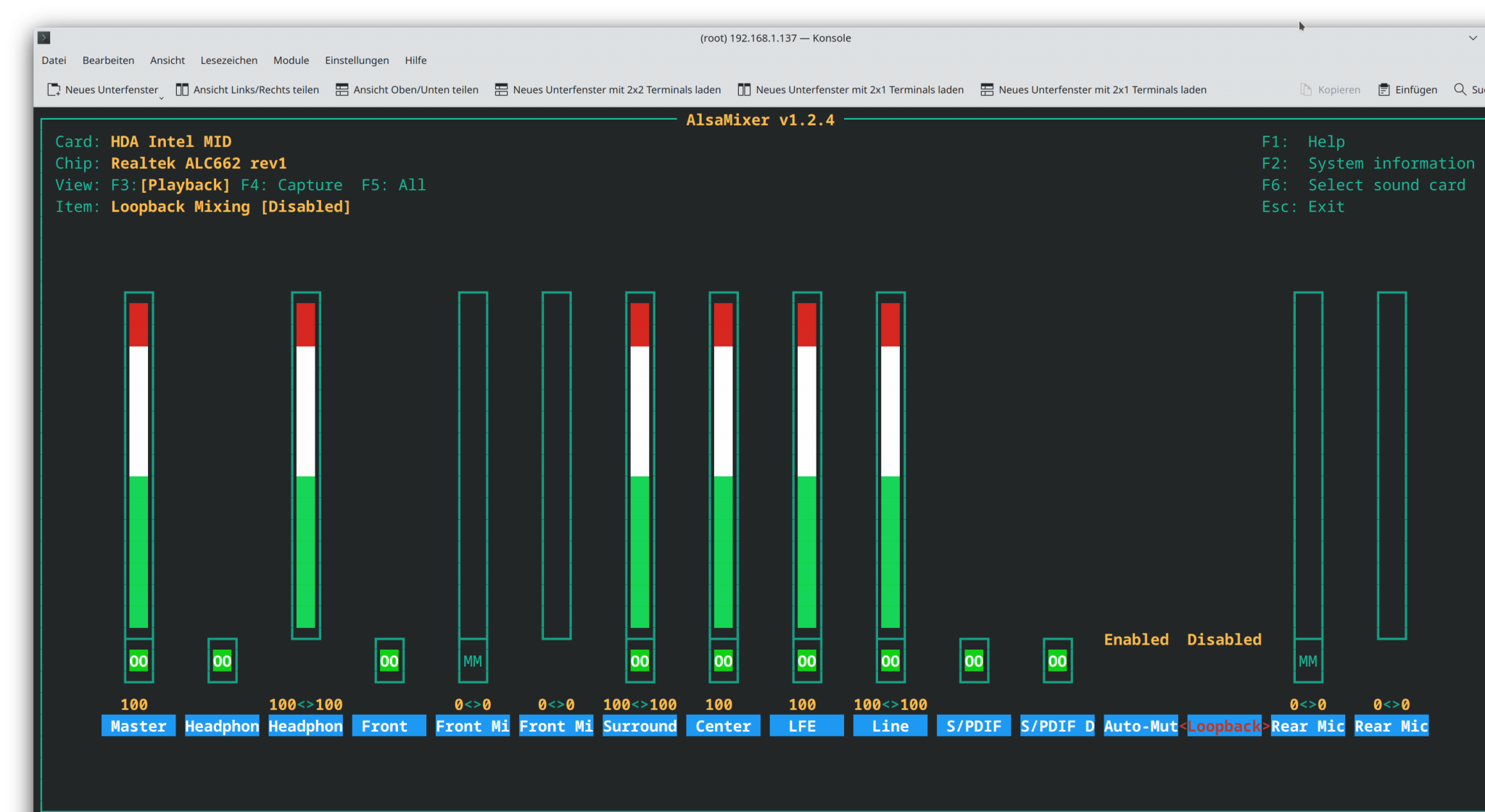Open the Module menu
Image resolution: width=1485 pixels, height=812 pixels.
point(291,60)
